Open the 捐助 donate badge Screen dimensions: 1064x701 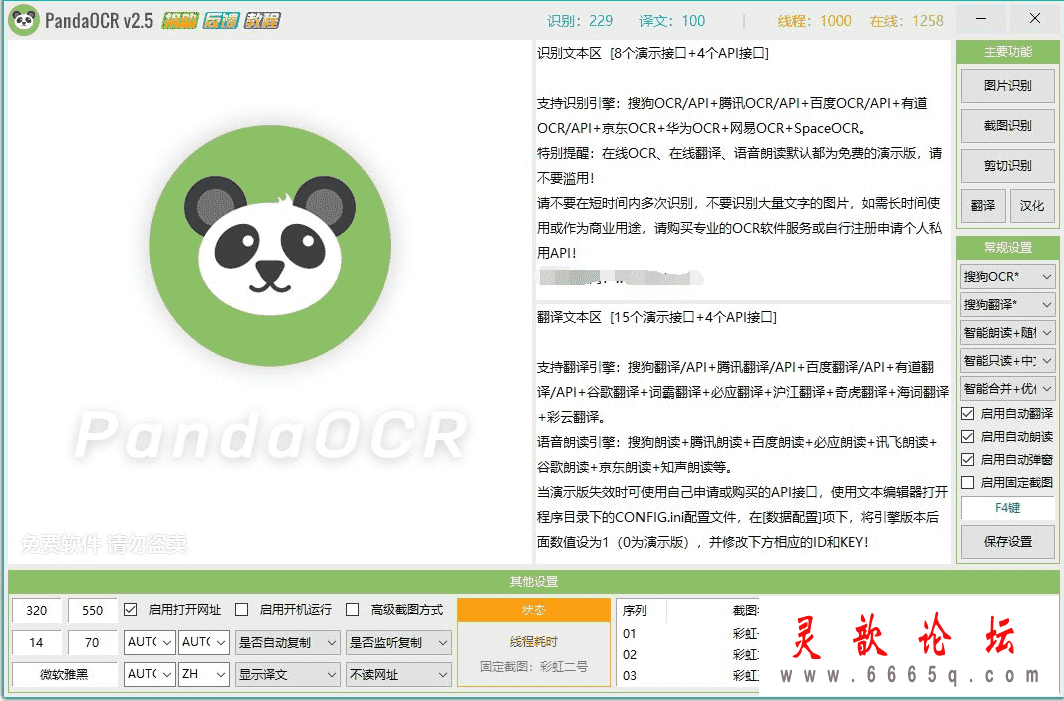[179, 20]
